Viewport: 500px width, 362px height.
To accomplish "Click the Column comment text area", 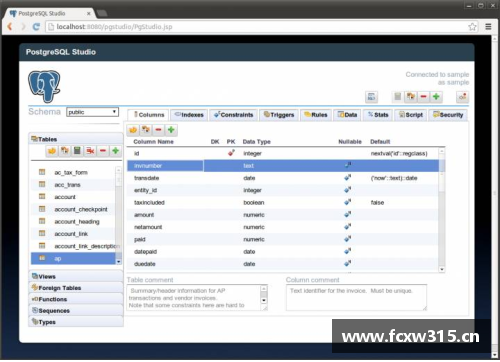I will coord(356,297).
